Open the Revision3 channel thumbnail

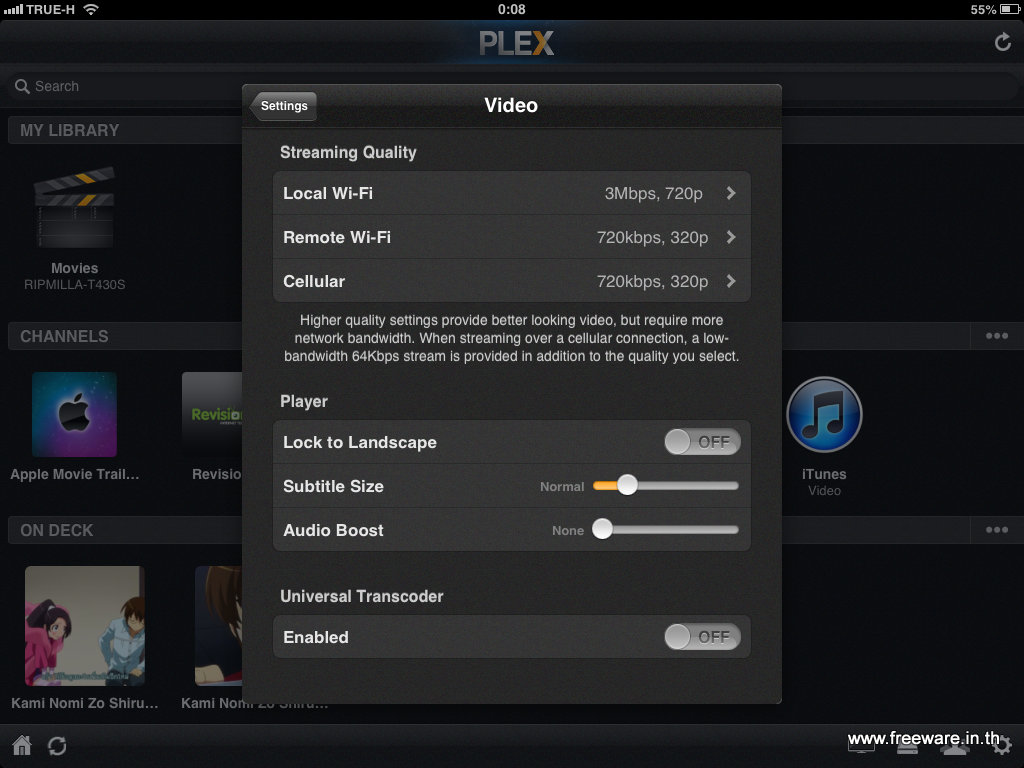click(x=212, y=414)
